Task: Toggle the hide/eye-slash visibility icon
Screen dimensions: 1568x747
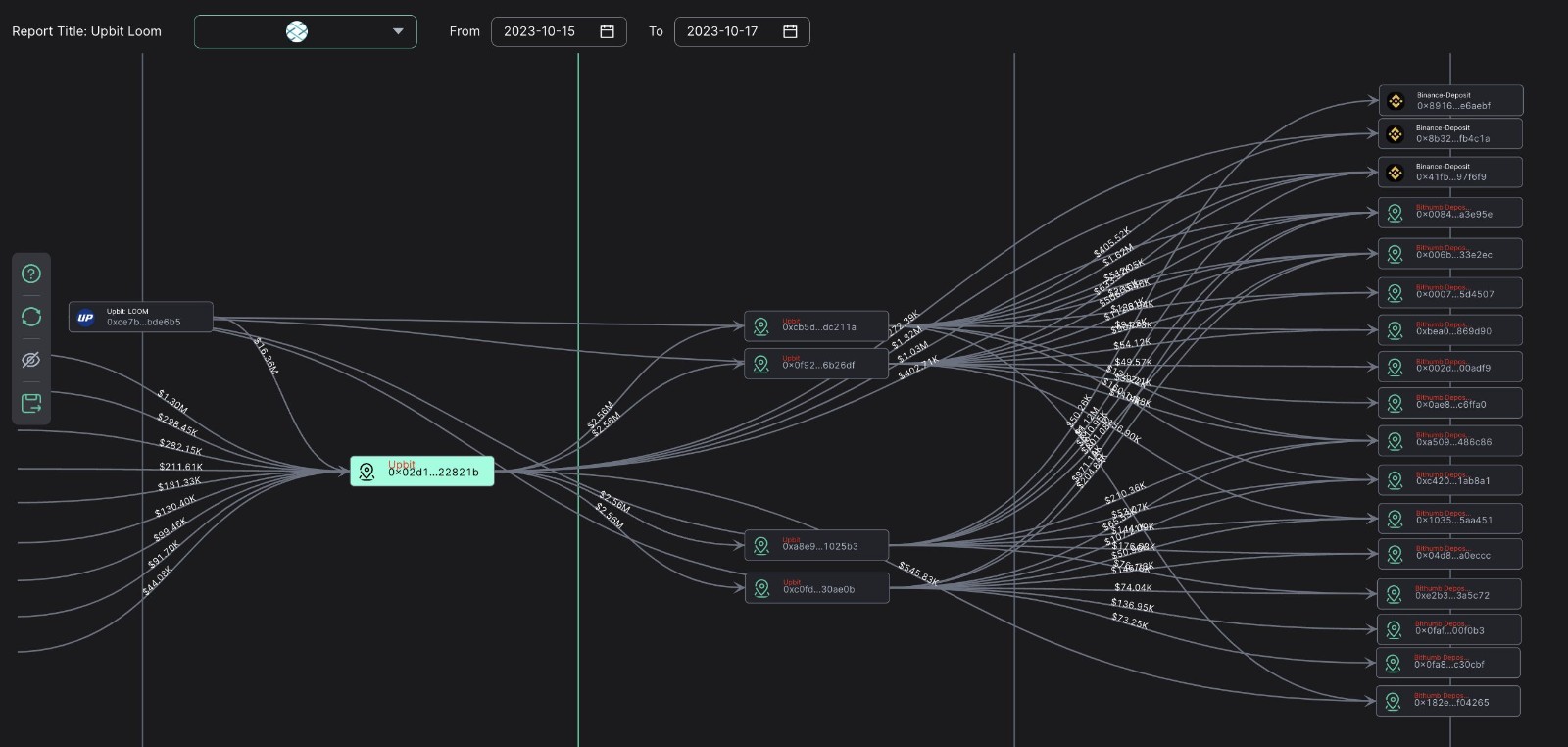Action: (31, 360)
